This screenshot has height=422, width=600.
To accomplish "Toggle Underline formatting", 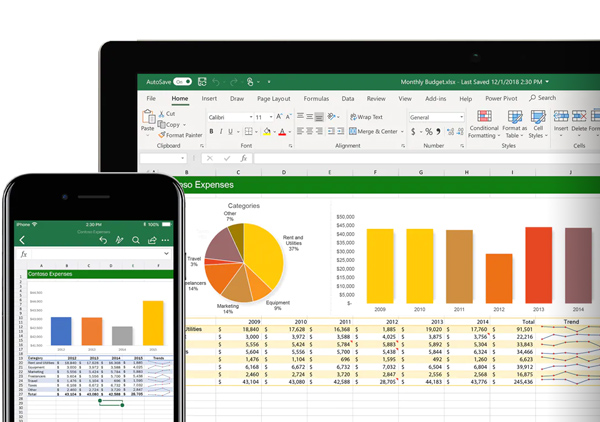I will click(230, 132).
